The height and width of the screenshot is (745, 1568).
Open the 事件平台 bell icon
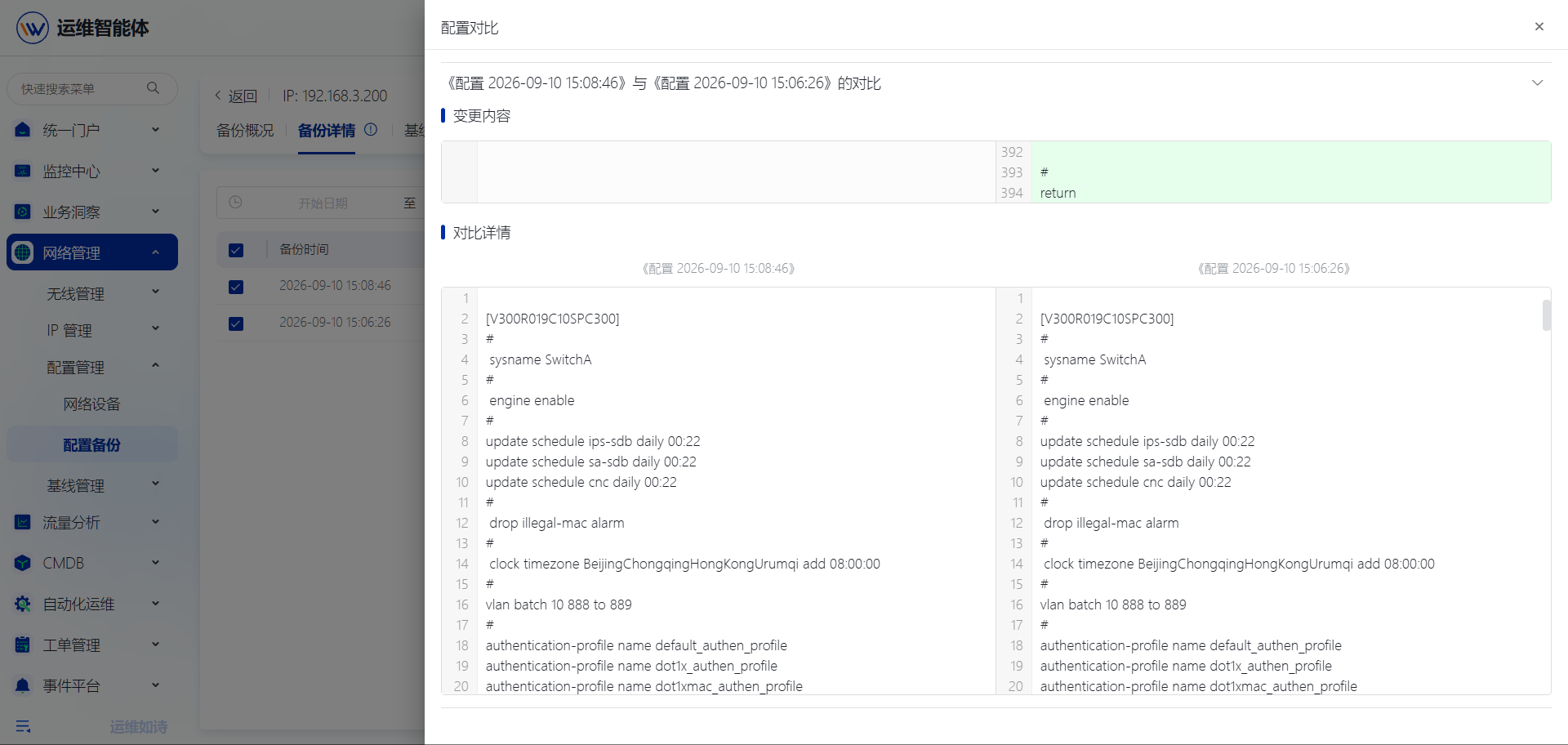tap(23, 685)
